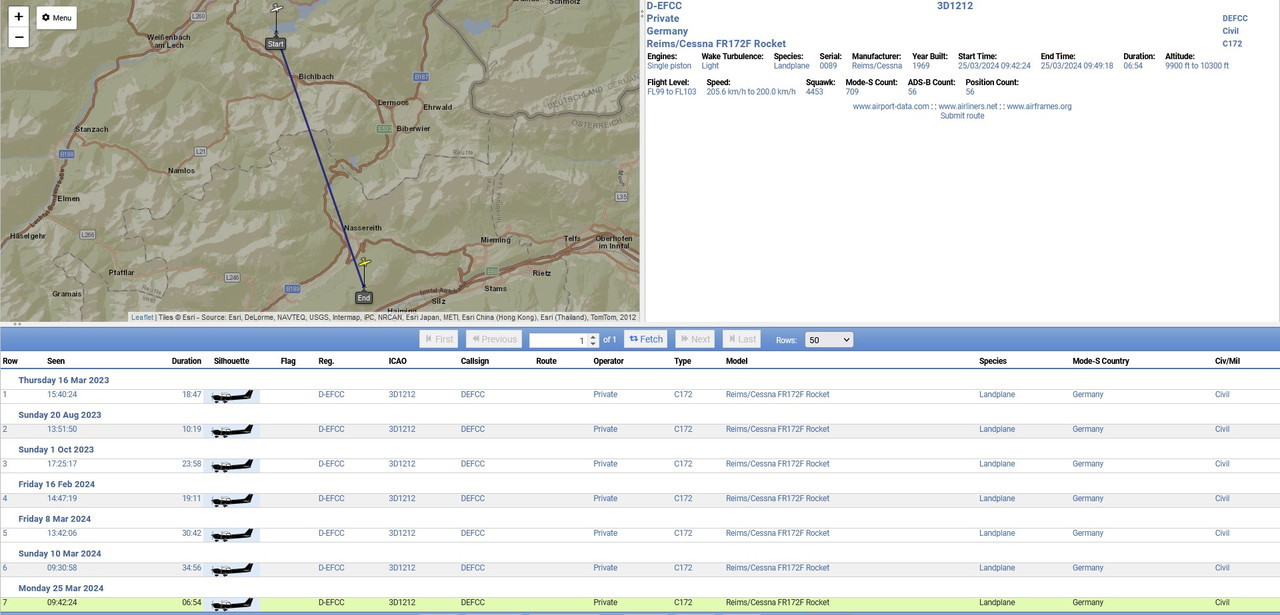Open the www.airframes.org link
This screenshot has height=615, width=1280.
(x=1039, y=106)
